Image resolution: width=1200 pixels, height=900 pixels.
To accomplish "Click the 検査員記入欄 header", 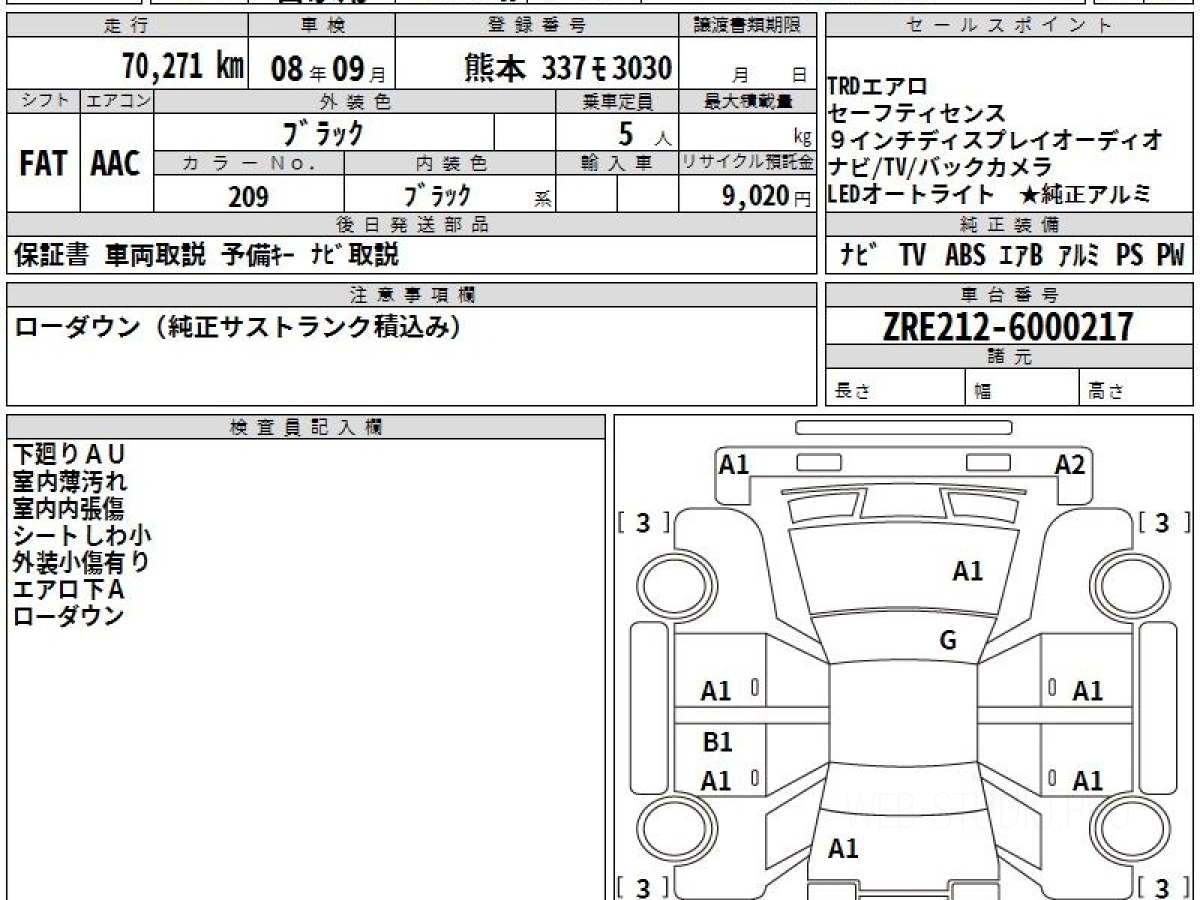I will [306, 426].
